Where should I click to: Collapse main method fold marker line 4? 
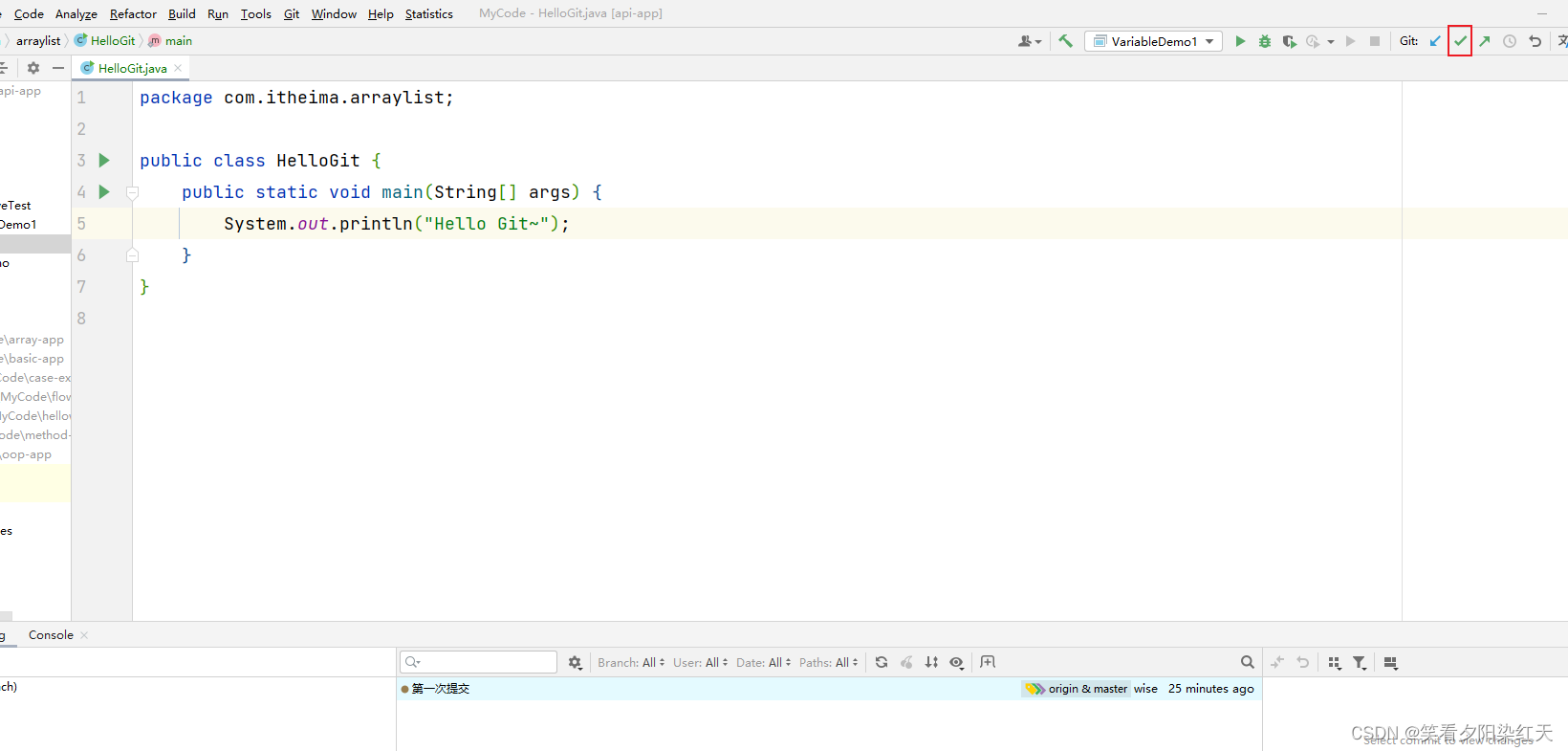pyautogui.click(x=133, y=192)
